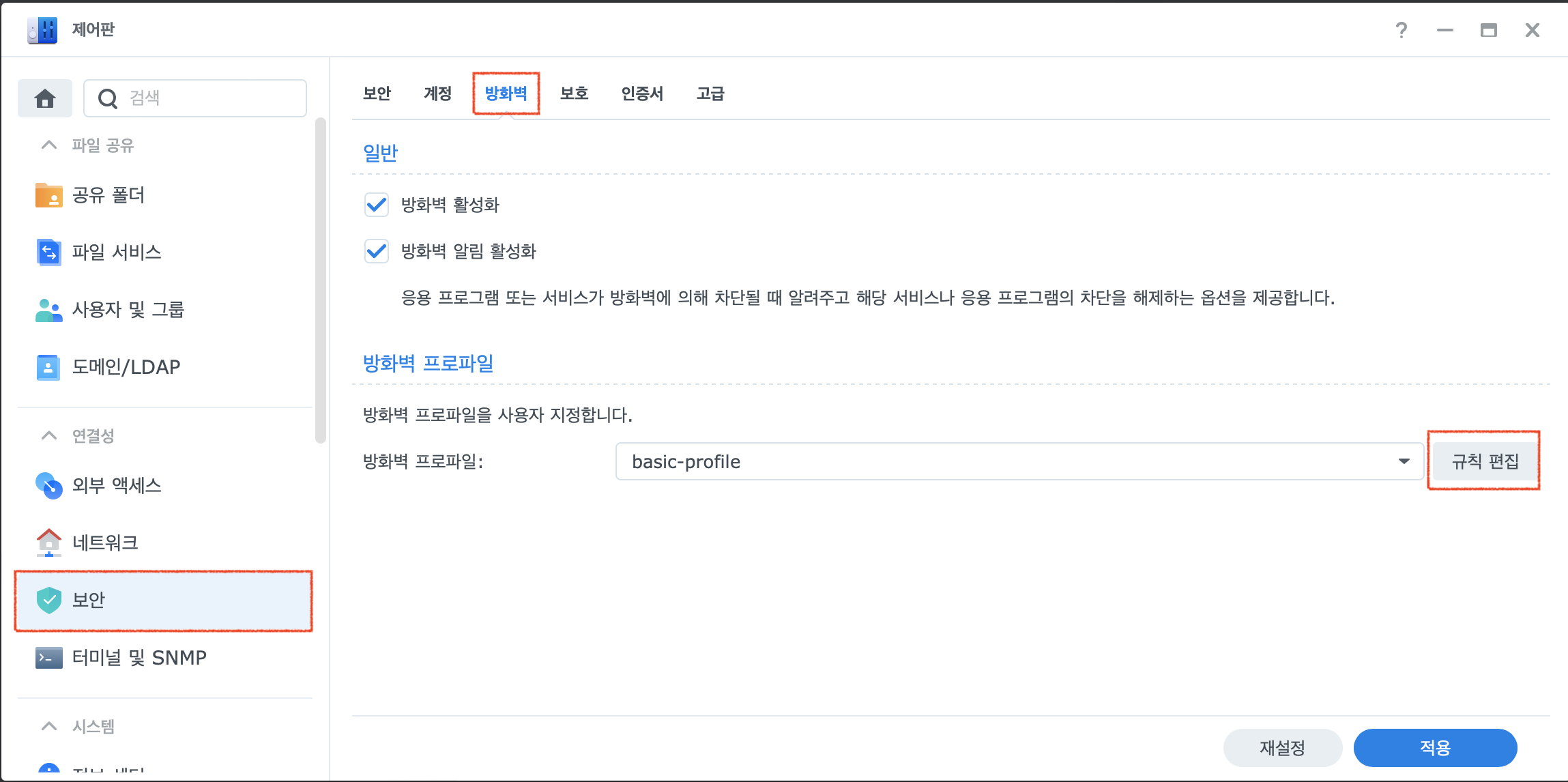Toggle 방화벽 알림 활성화 checkbox

coord(377,251)
